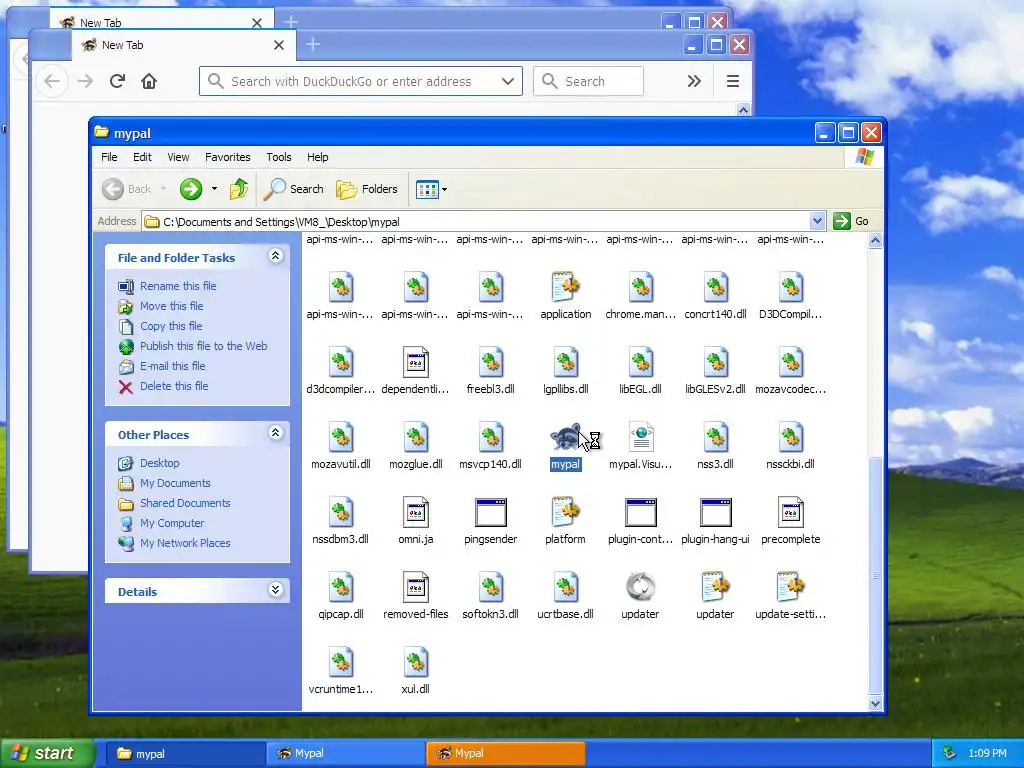Click Mypal address bar search field
The width and height of the screenshot is (1024, 768).
click(x=361, y=82)
